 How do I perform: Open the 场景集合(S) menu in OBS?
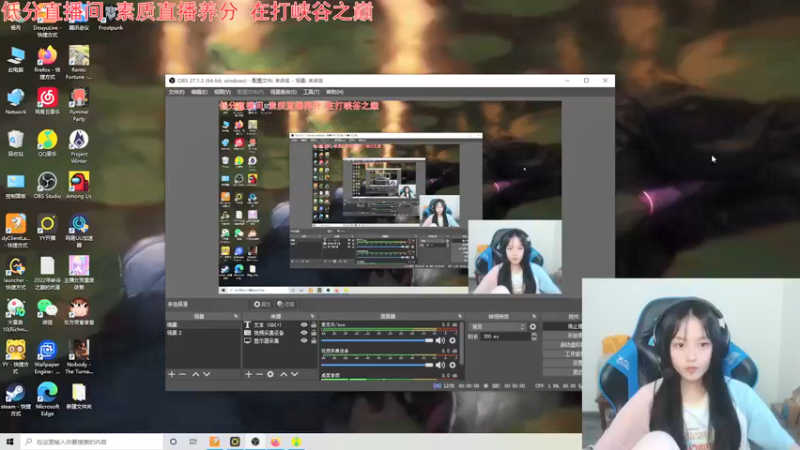click(x=283, y=92)
